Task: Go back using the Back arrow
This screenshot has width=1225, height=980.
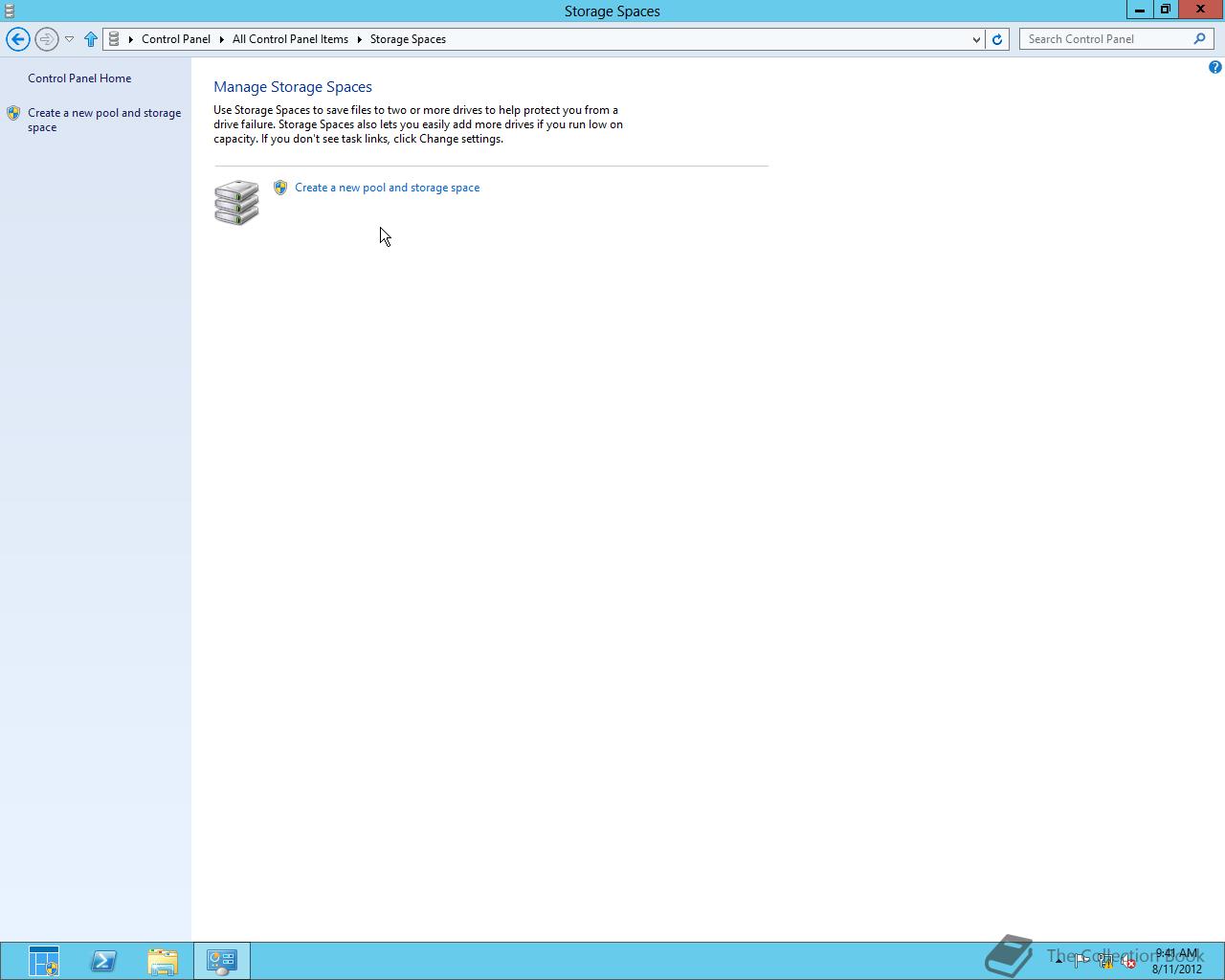Action: click(17, 39)
